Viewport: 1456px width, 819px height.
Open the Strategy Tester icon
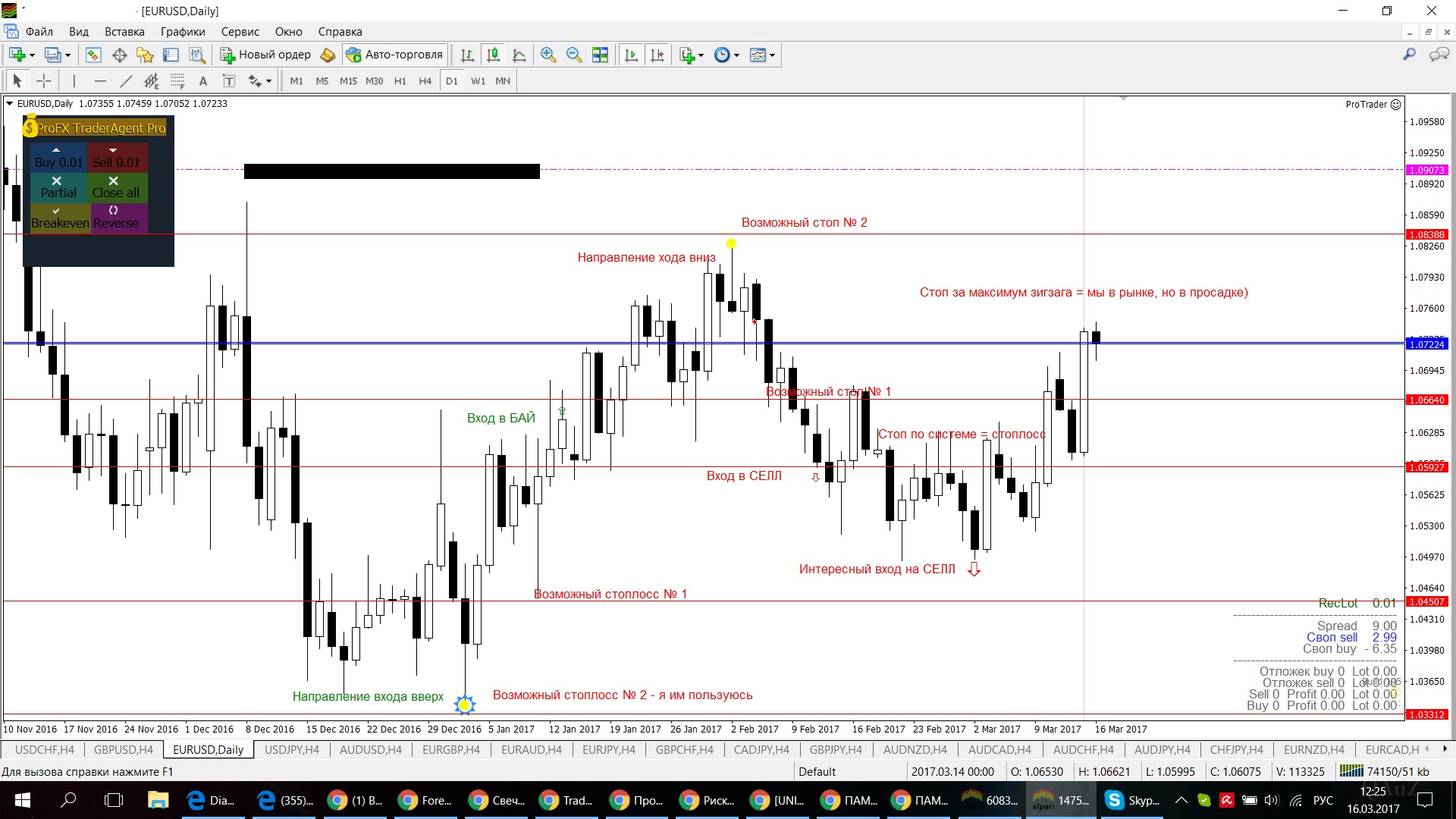click(196, 55)
